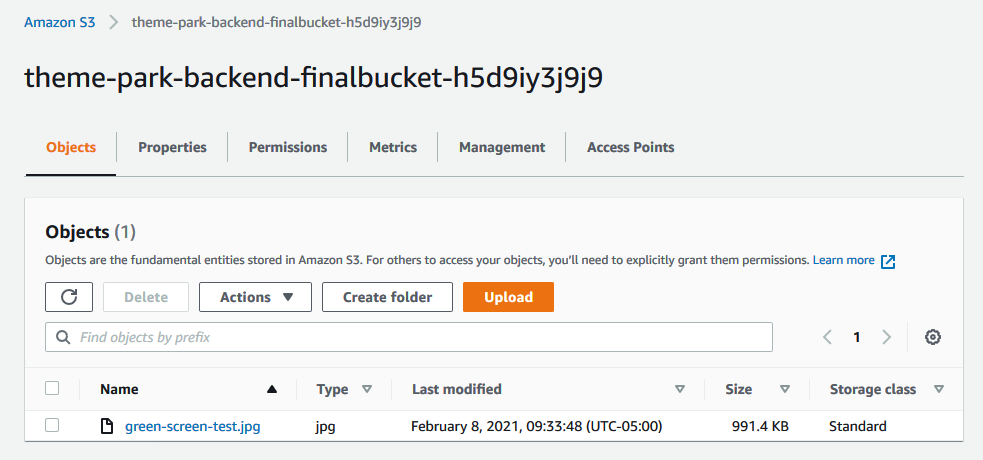Screen dimensions: 983x460
Task: Click the Create folder button
Action: coord(387,297)
